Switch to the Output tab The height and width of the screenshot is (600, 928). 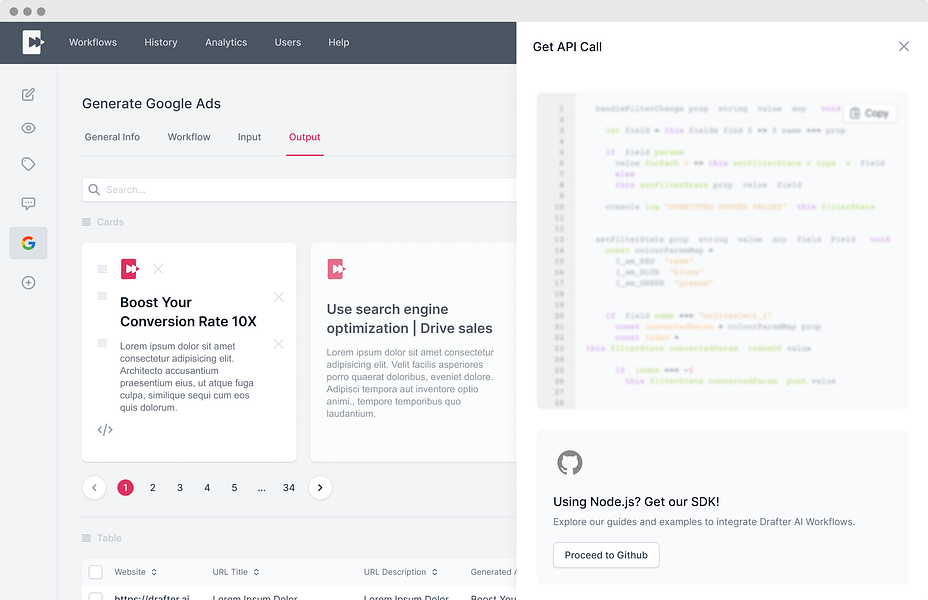[x=305, y=137]
